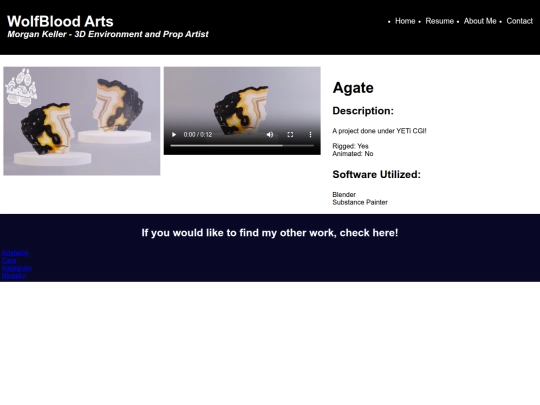This screenshot has width=540, height=405.
Task: Click the 'Description:' heading
Action: [x=363, y=111]
